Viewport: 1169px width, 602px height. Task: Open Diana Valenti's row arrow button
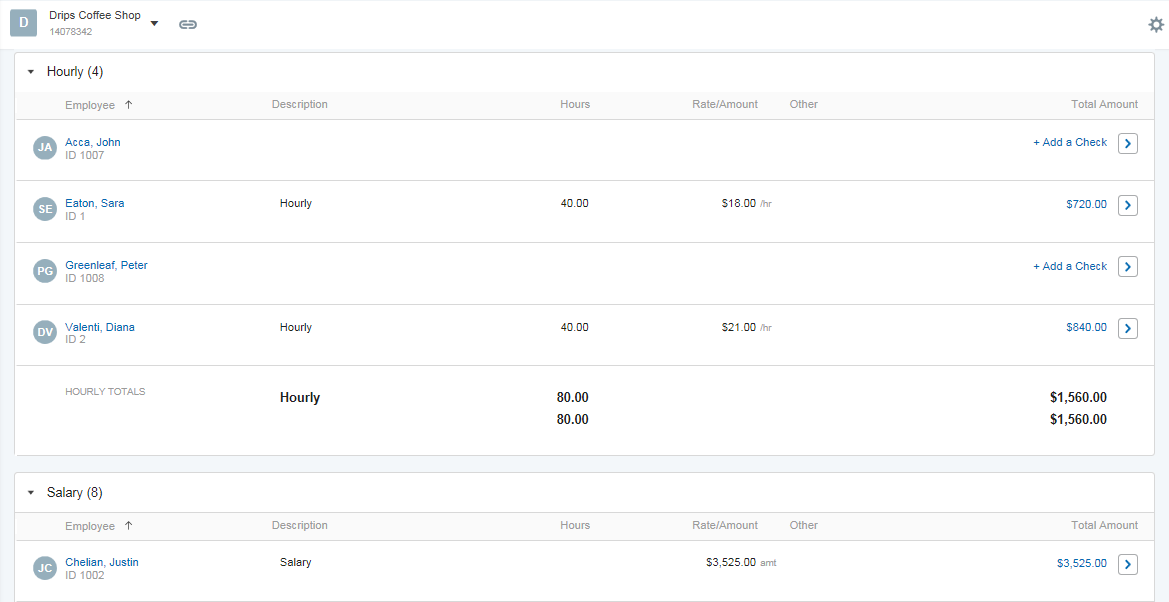coord(1127,328)
